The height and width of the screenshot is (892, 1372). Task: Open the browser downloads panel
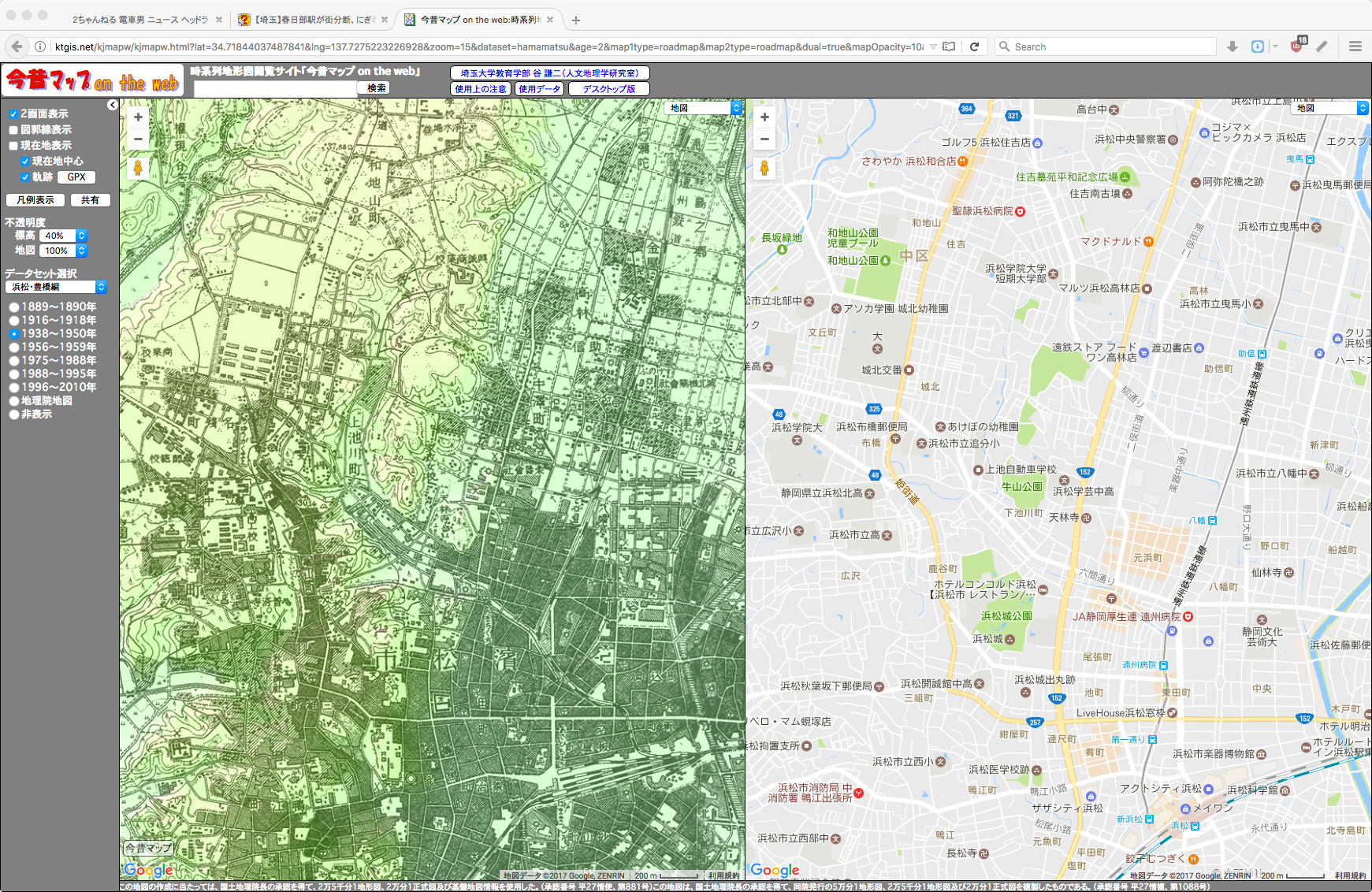1233,46
